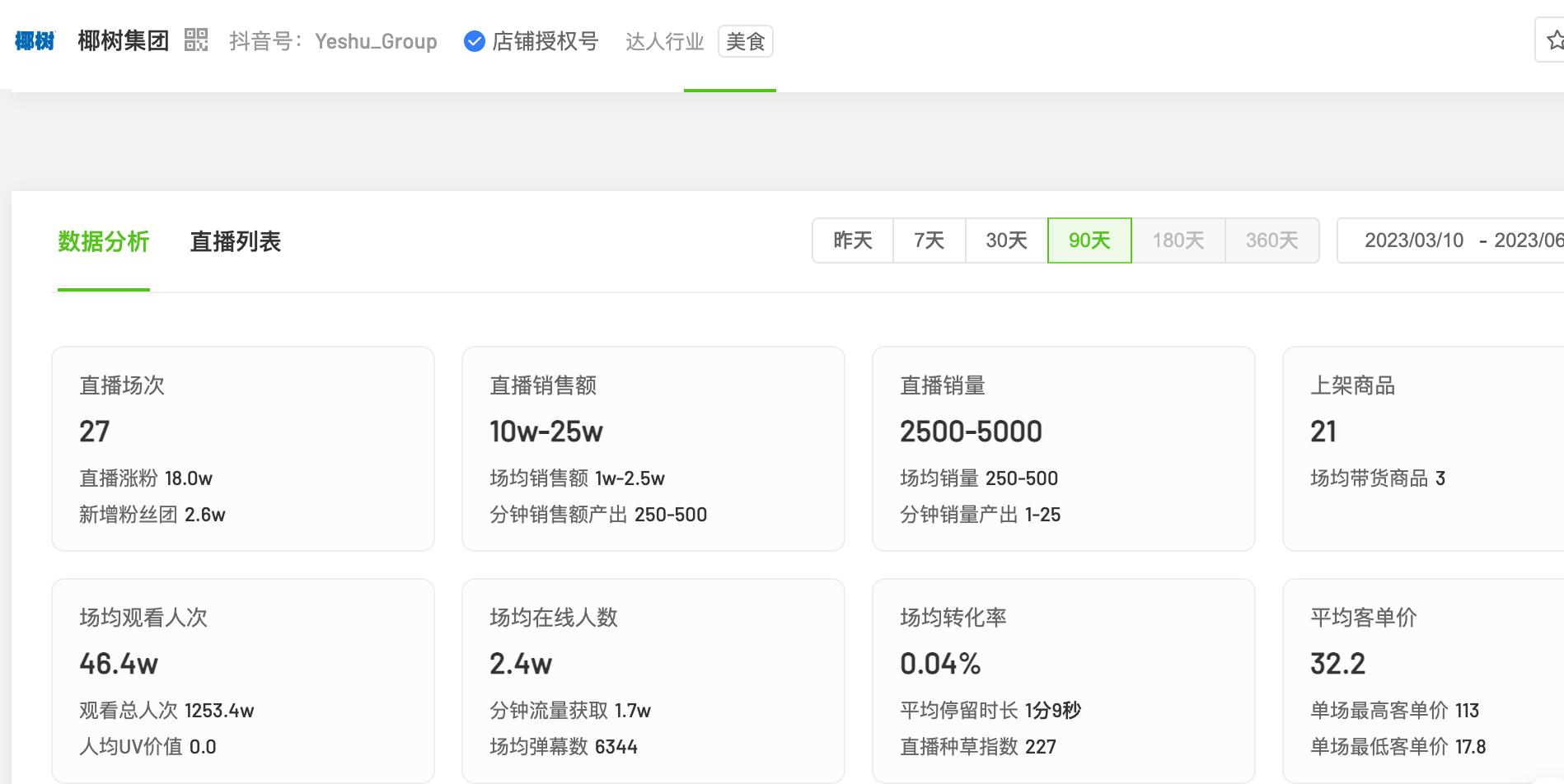1564x784 pixels.
Task: Click the blue verified badge before 店铺授权号
Action: coord(473,42)
